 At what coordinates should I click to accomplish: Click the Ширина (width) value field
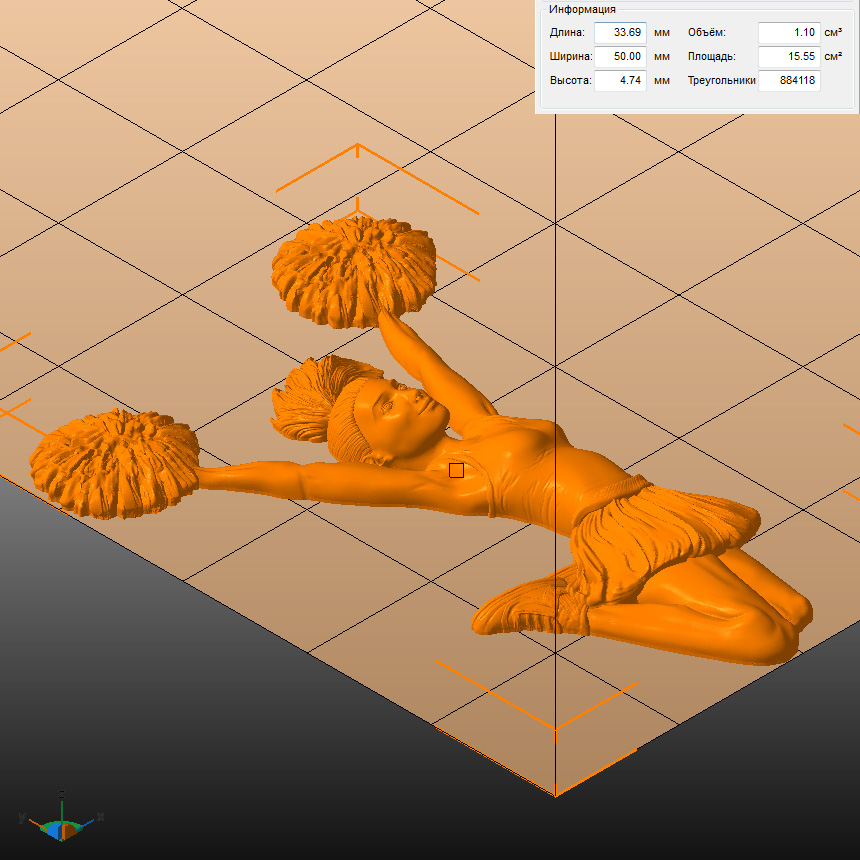click(x=620, y=56)
